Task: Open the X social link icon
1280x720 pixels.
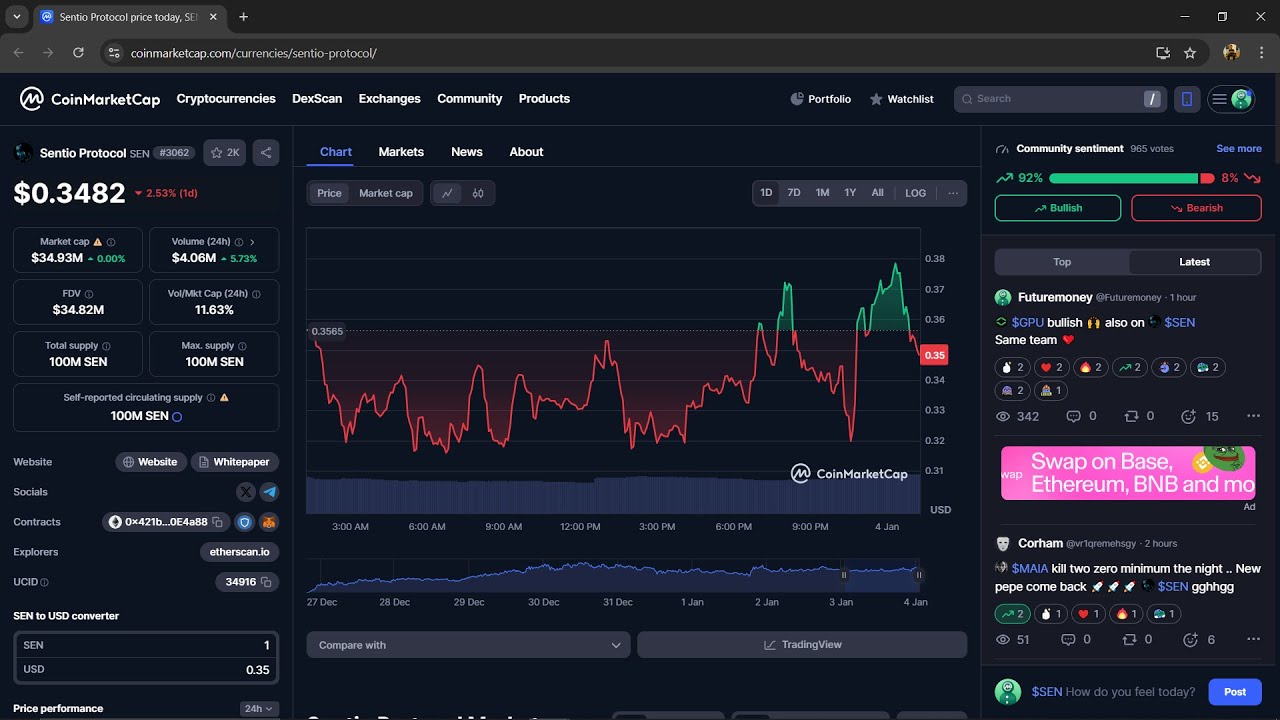Action: coord(246,492)
